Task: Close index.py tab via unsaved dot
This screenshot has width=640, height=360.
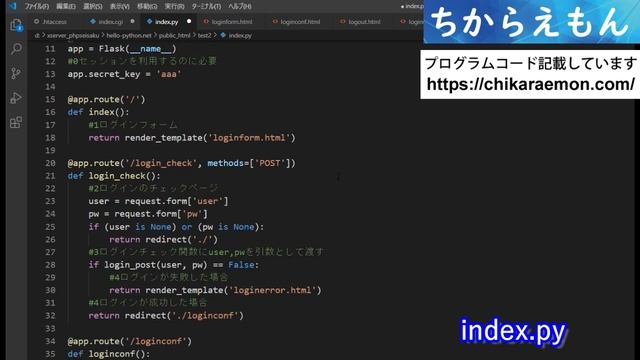Action: tap(189, 21)
